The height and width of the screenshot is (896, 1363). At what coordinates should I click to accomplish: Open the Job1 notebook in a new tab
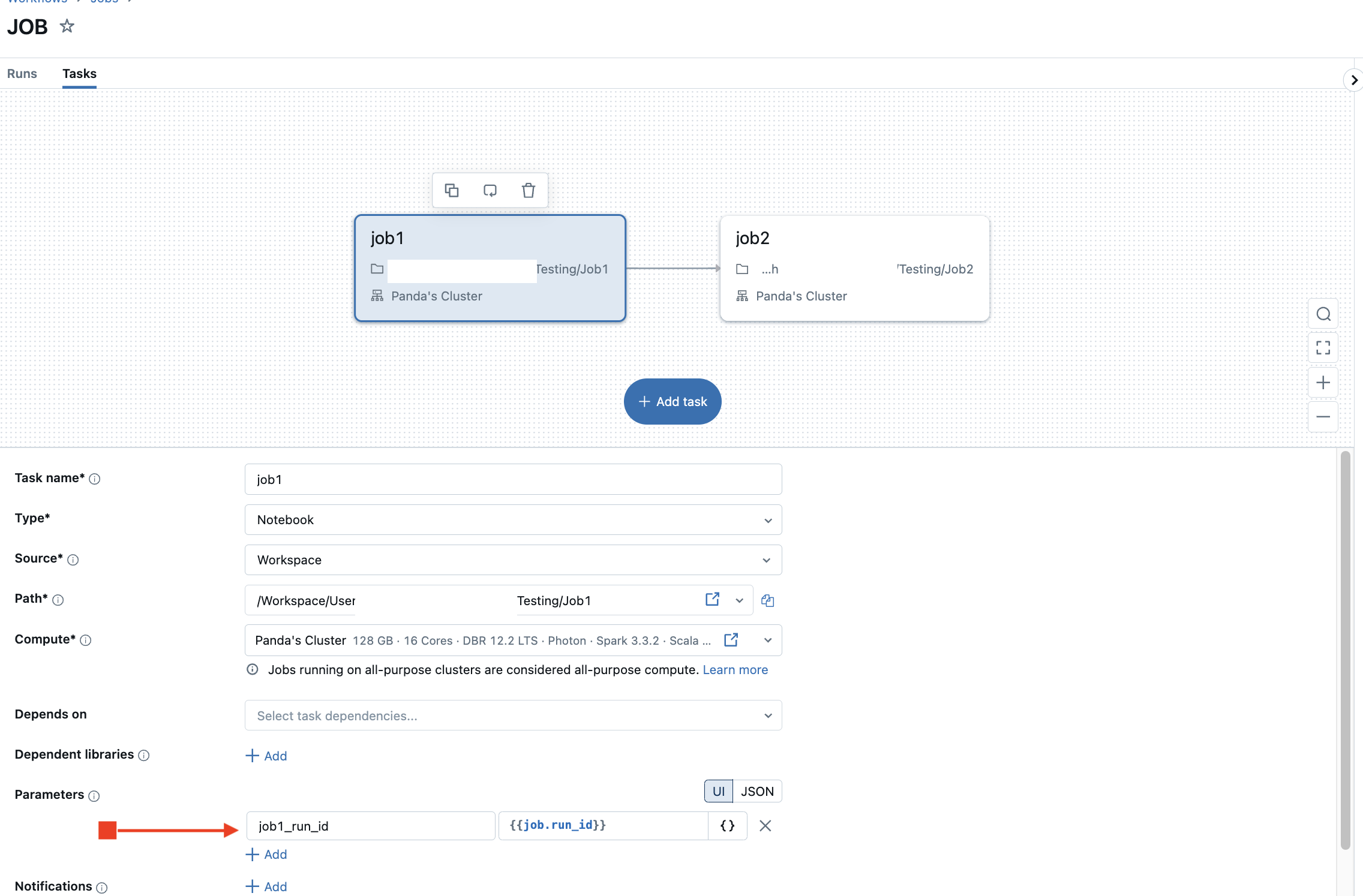tap(711, 599)
